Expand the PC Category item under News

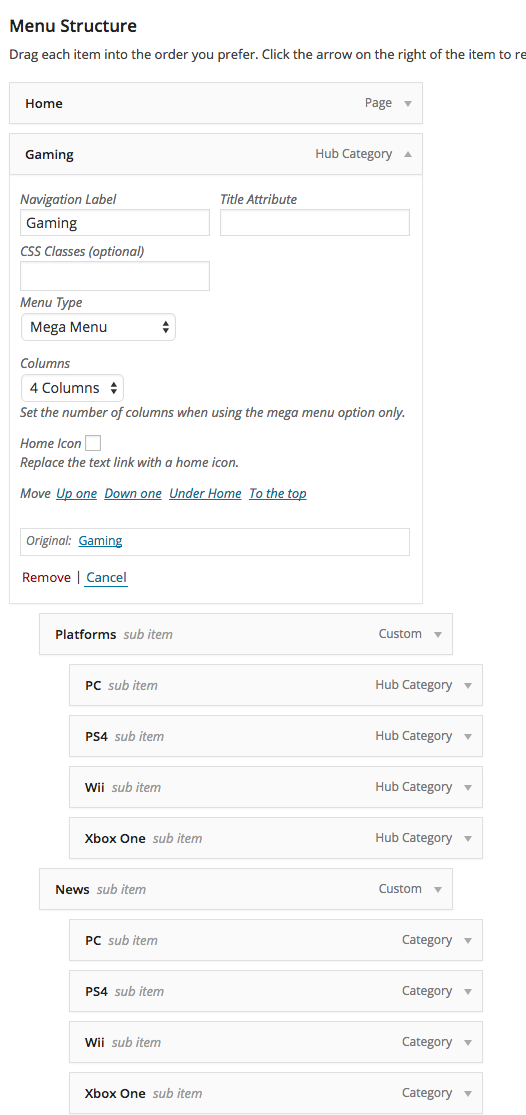pyautogui.click(x=468, y=941)
